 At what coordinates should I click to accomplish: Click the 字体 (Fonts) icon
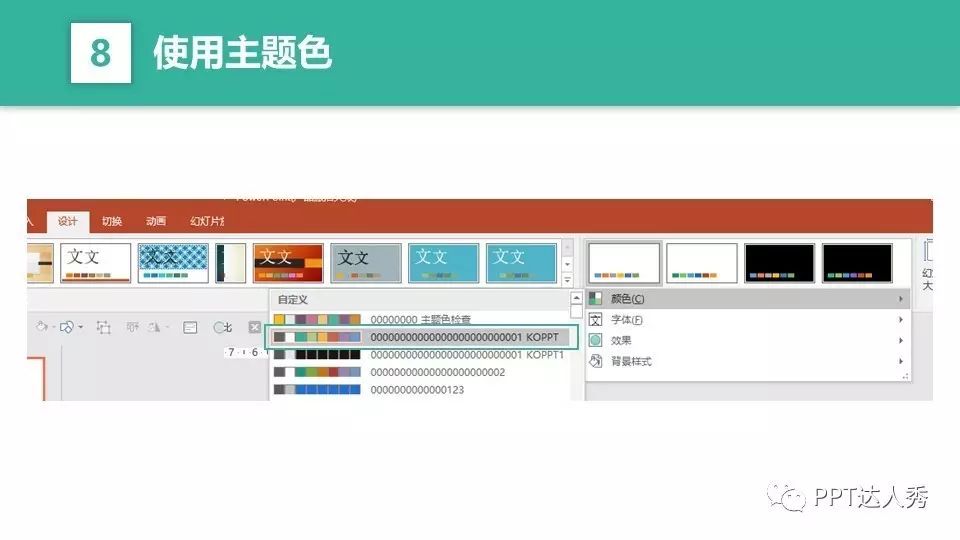coord(596,320)
